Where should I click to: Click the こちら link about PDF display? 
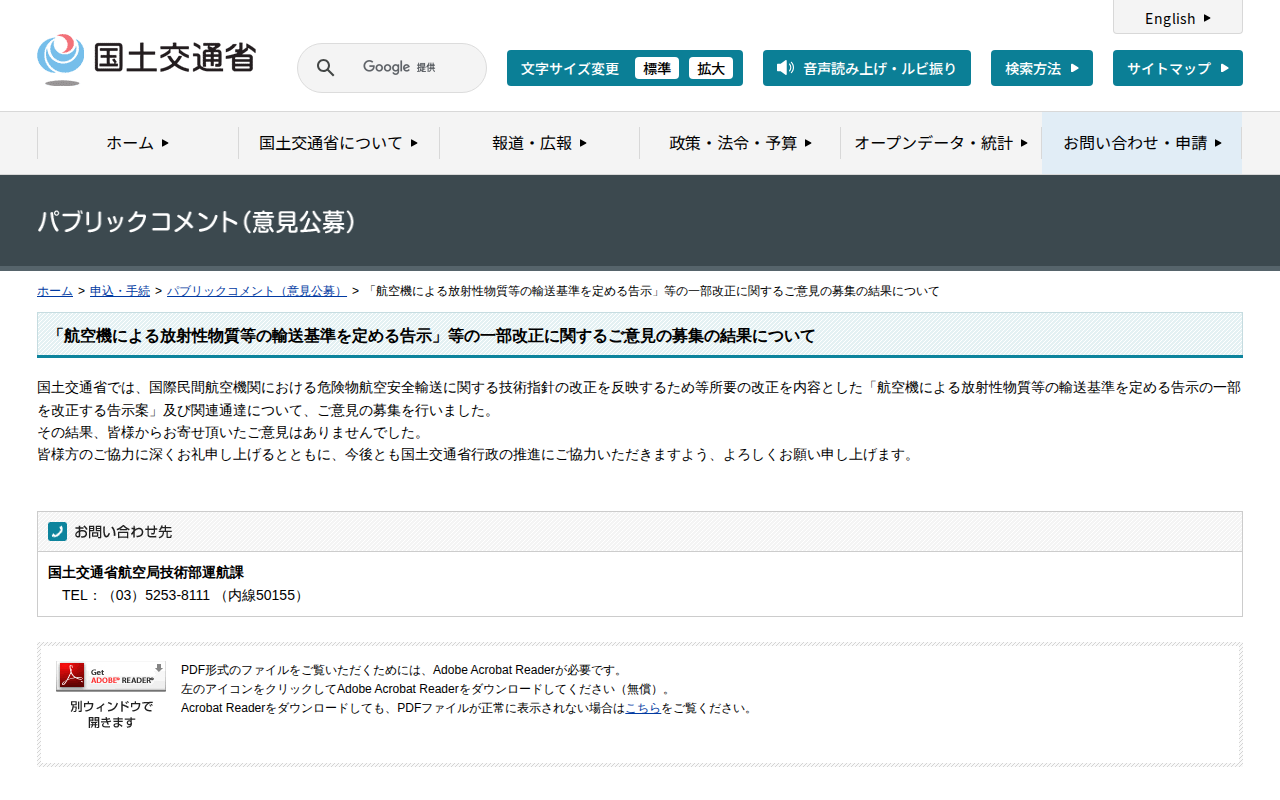(643, 708)
